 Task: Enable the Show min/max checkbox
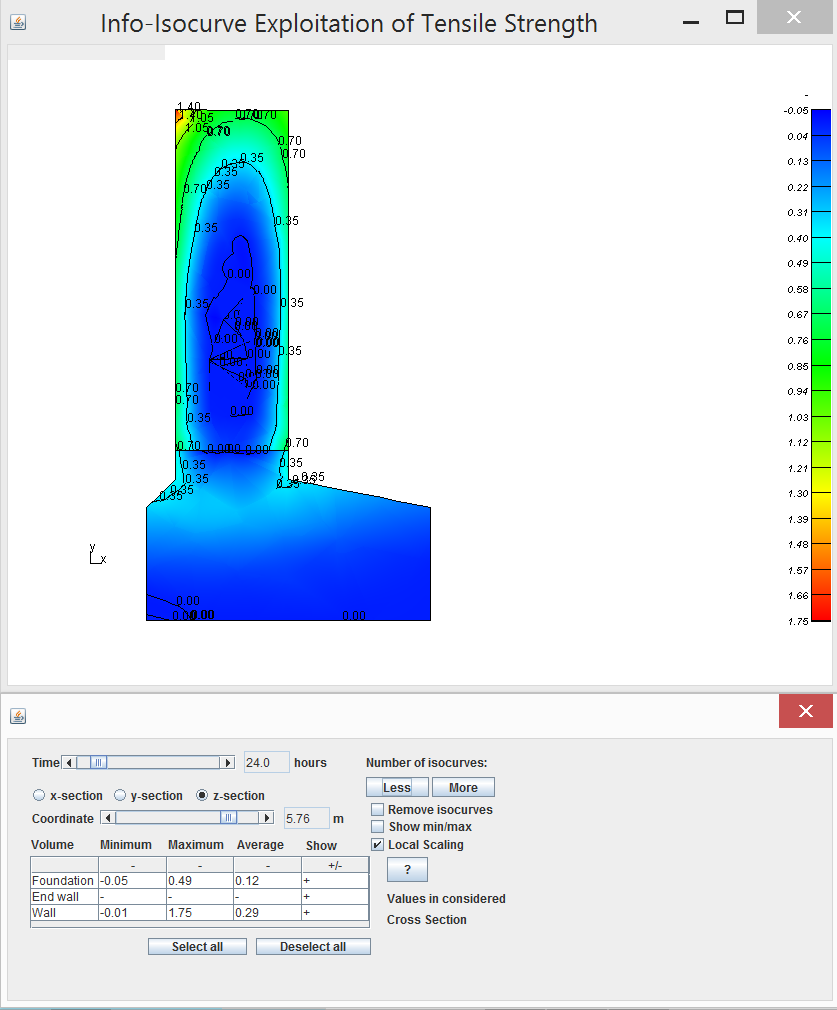click(378, 826)
